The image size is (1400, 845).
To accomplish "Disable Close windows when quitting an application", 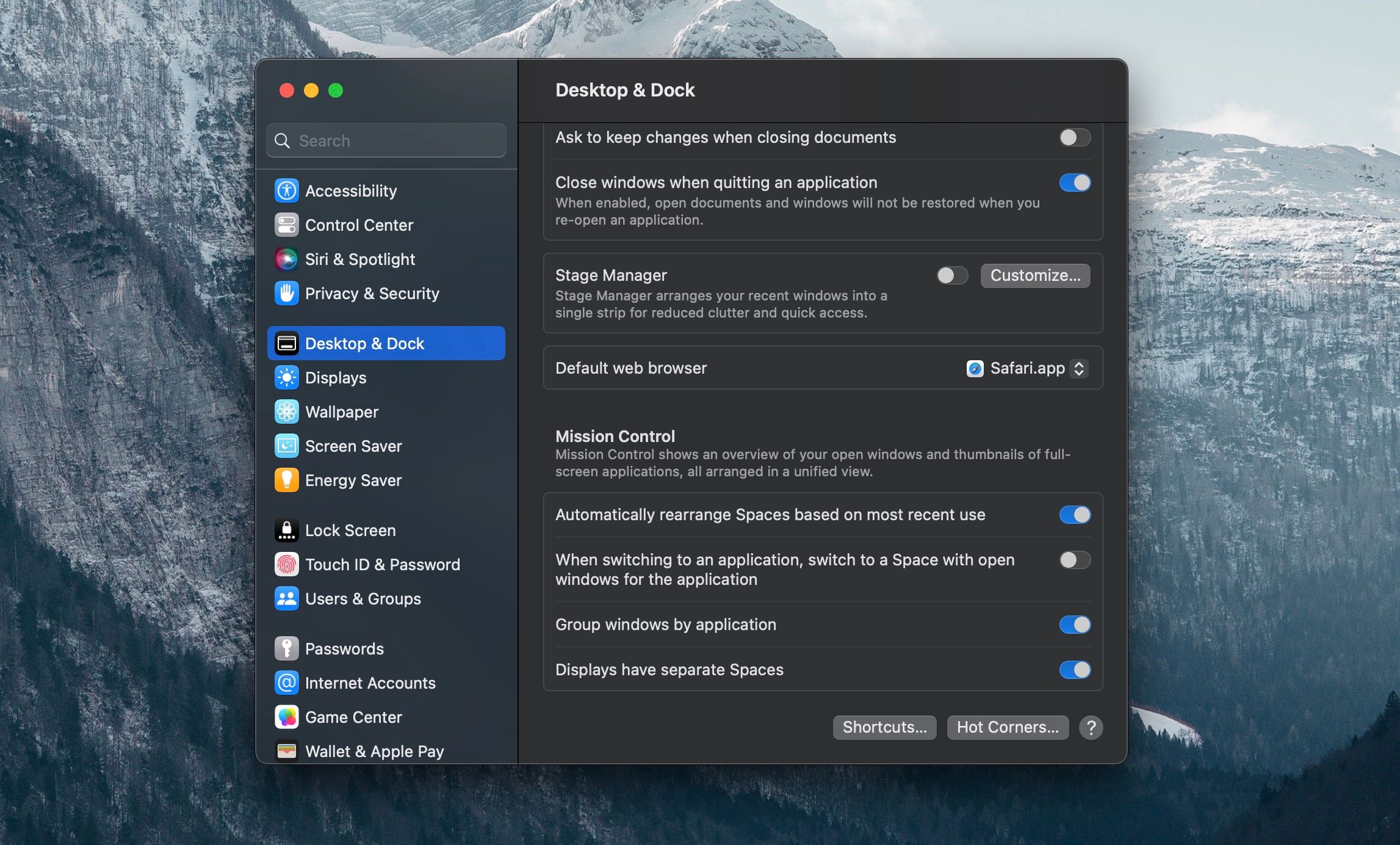I will [1075, 183].
